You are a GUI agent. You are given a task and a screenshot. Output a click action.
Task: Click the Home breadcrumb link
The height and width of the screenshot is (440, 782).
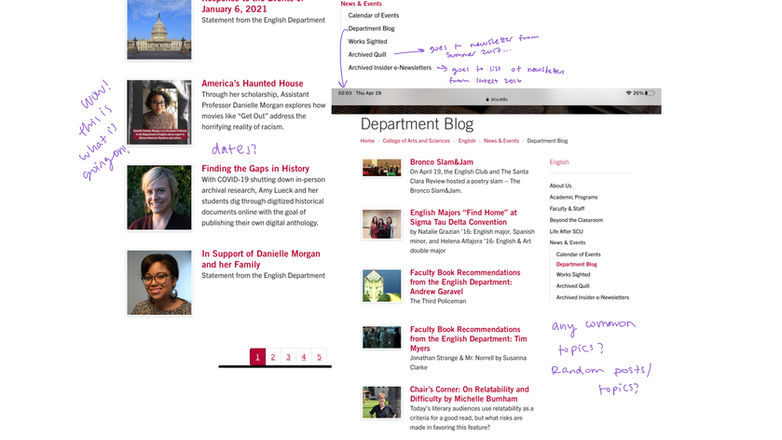(x=368, y=141)
